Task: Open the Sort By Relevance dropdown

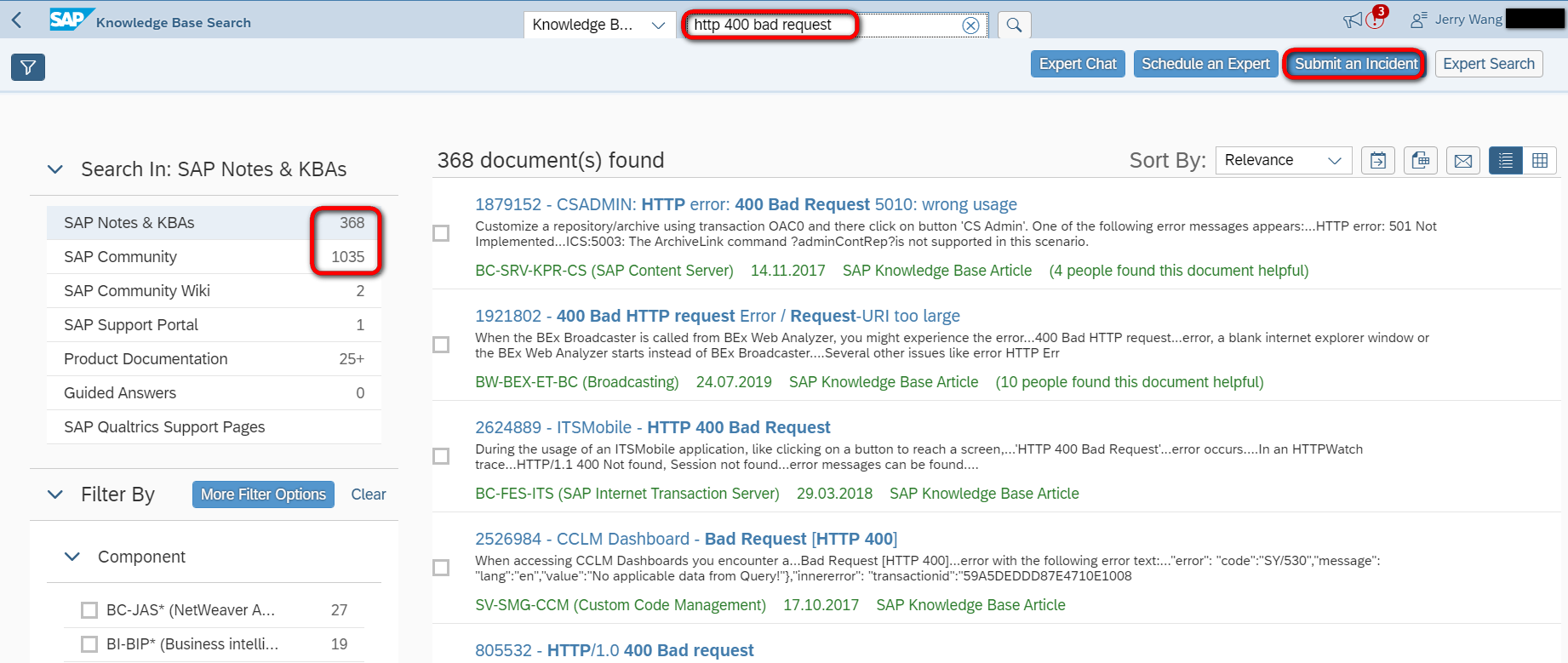Action: [x=1284, y=160]
